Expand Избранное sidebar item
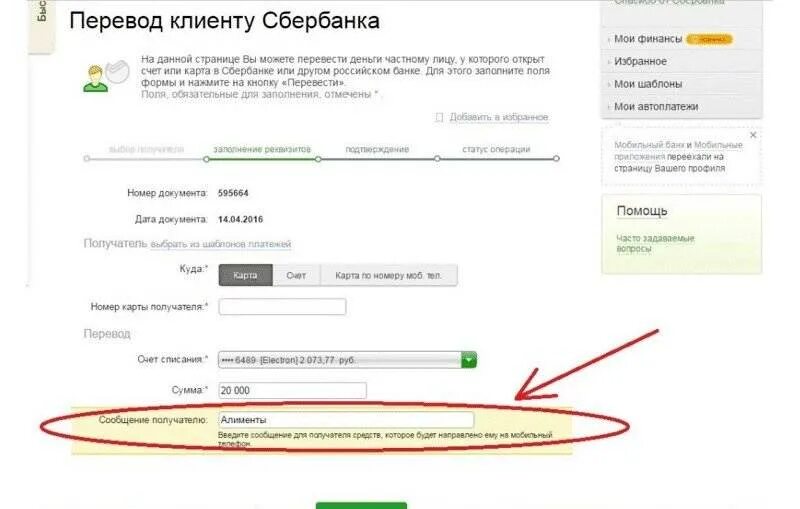800x509 pixels. pos(640,61)
